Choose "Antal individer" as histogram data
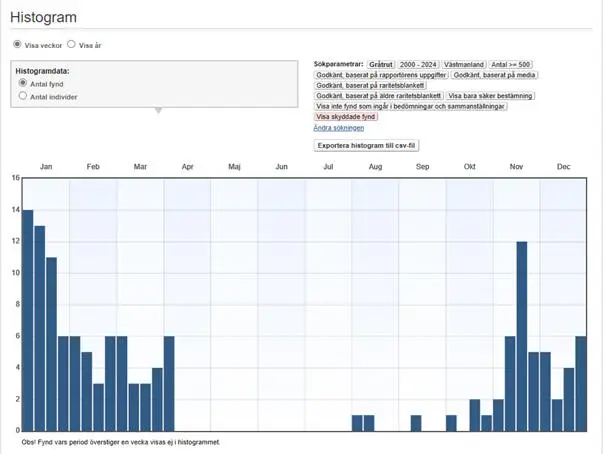The width and height of the screenshot is (603, 454). tap(23, 97)
